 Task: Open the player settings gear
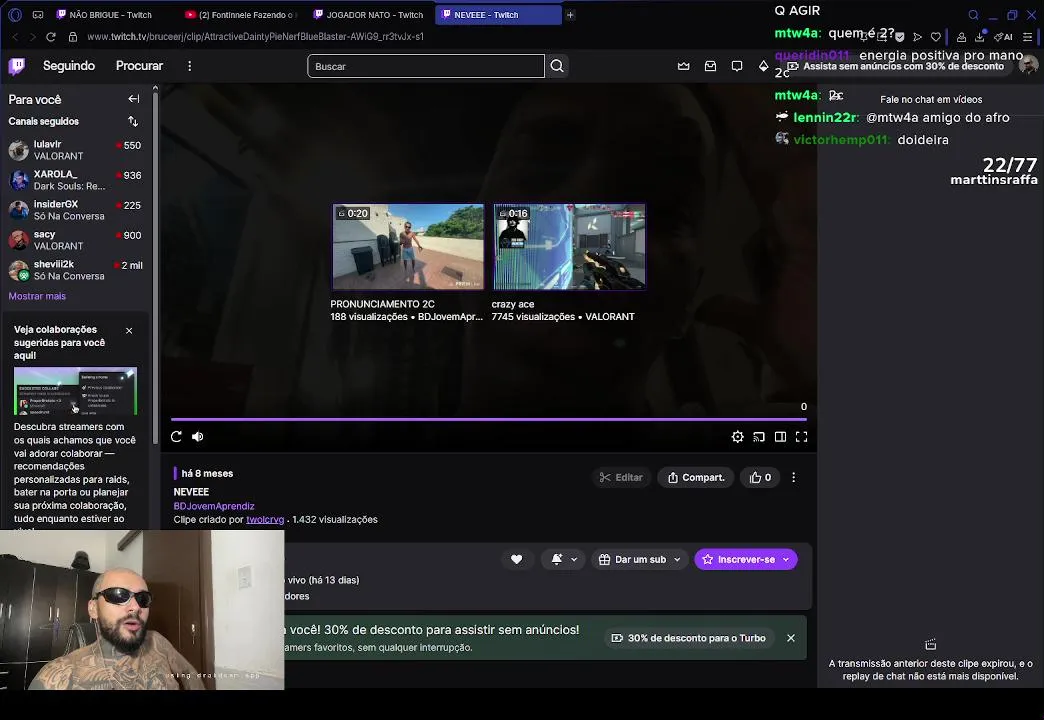(x=738, y=437)
